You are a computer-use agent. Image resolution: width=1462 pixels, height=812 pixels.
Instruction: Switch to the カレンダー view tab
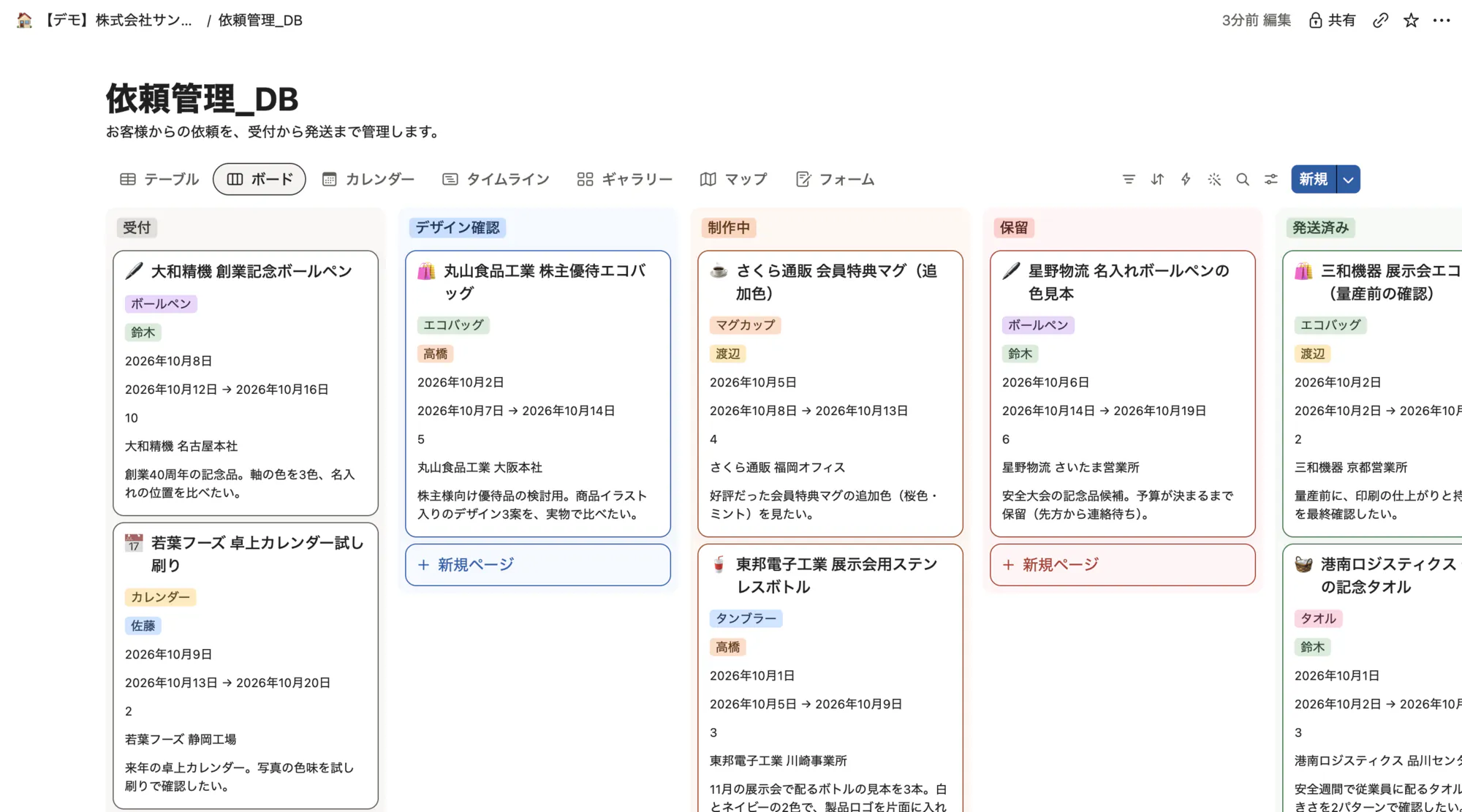pyautogui.click(x=368, y=179)
